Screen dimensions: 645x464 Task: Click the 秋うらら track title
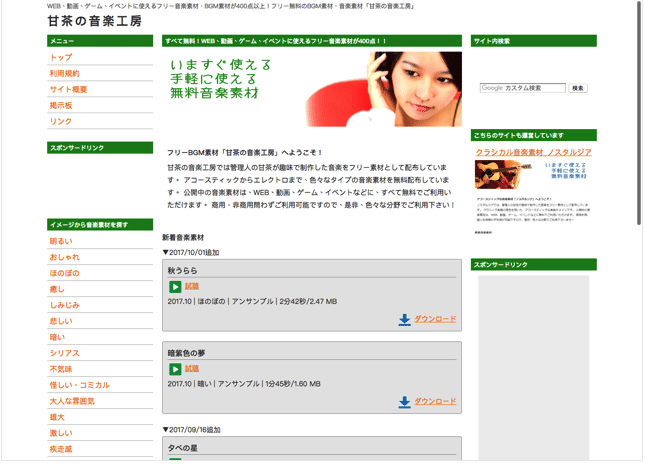[182, 271]
